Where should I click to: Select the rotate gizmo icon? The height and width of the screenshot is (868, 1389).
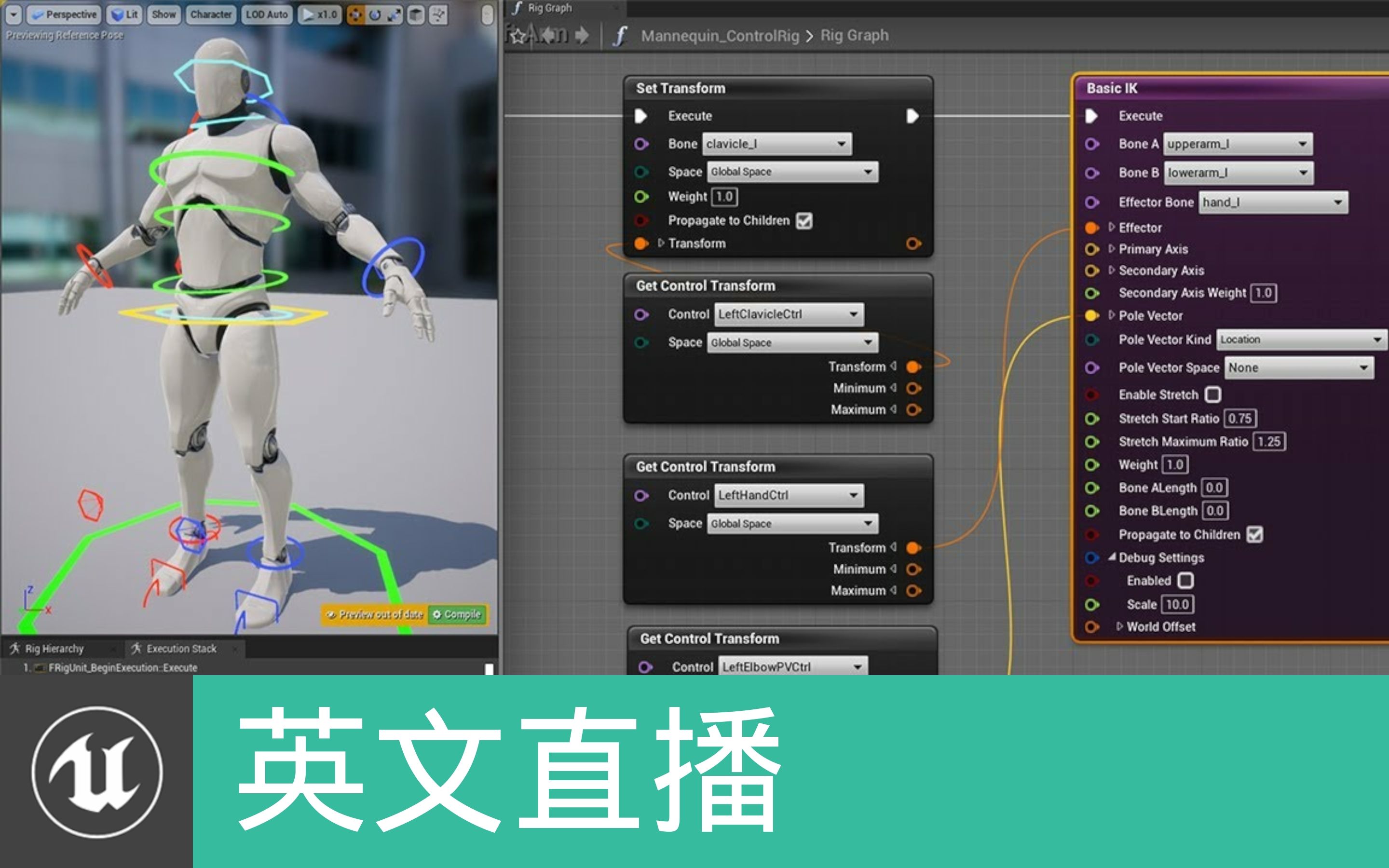point(374,15)
